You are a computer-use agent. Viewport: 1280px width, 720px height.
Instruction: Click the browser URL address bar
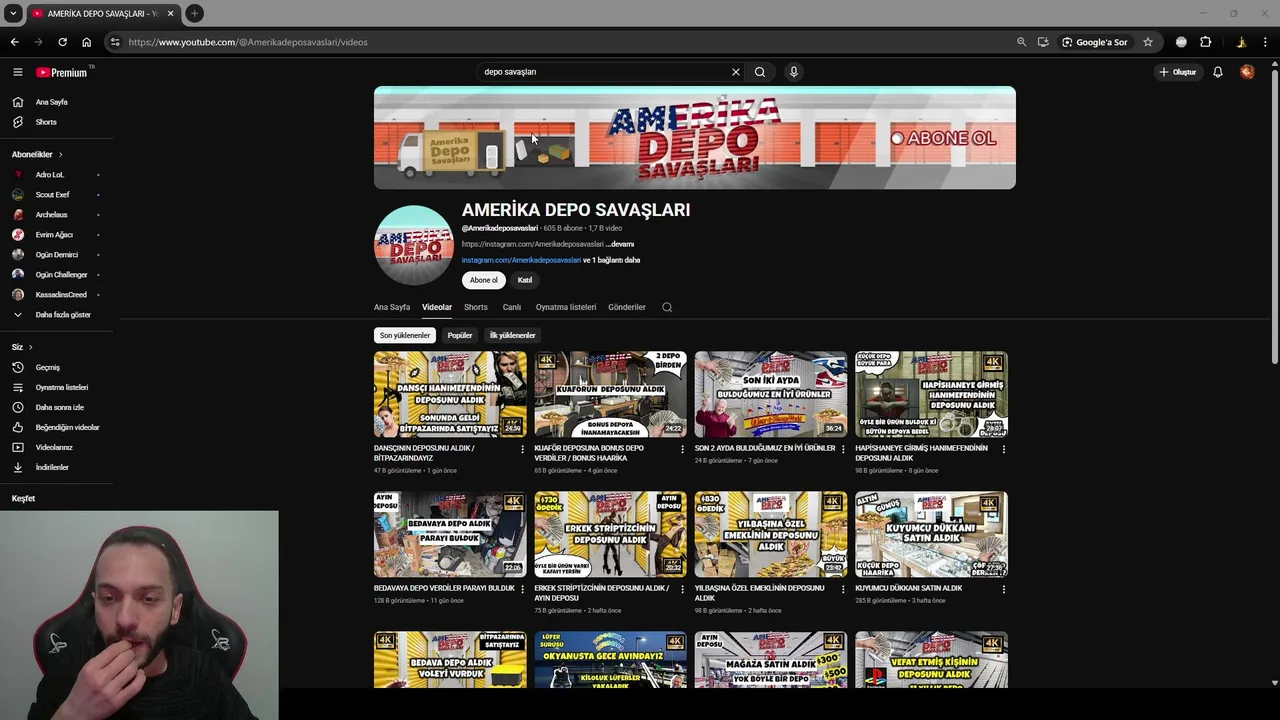[560, 42]
